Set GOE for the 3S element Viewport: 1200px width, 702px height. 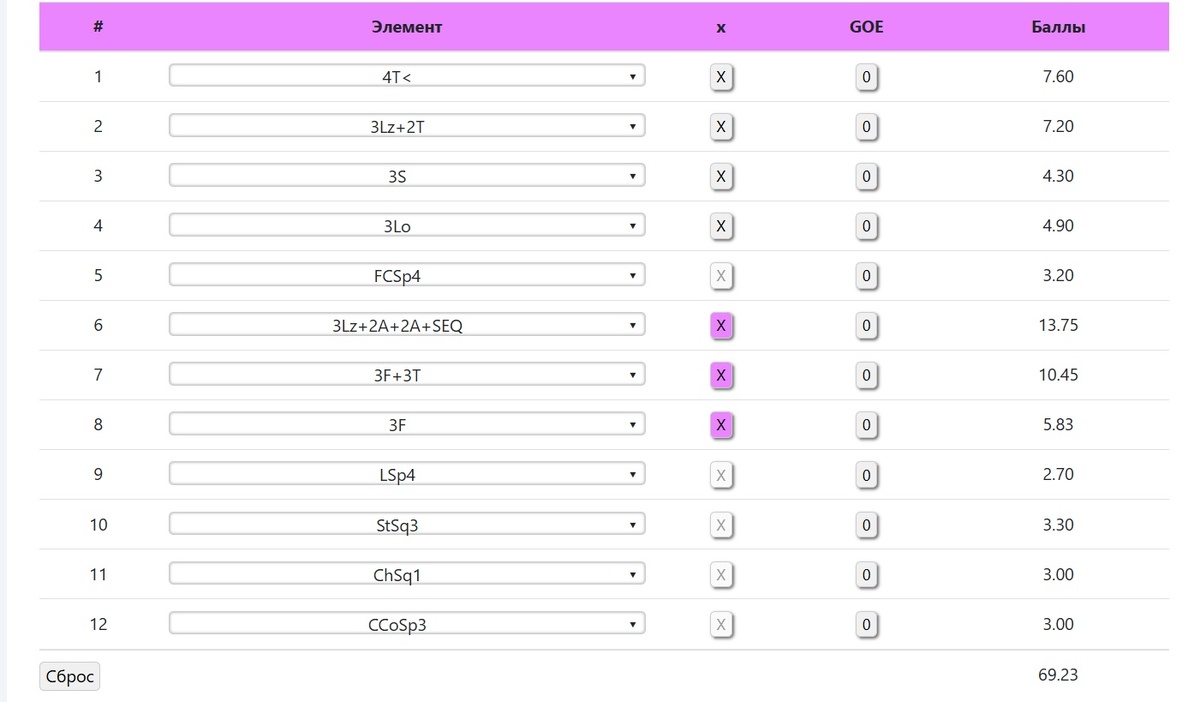pyautogui.click(x=867, y=177)
